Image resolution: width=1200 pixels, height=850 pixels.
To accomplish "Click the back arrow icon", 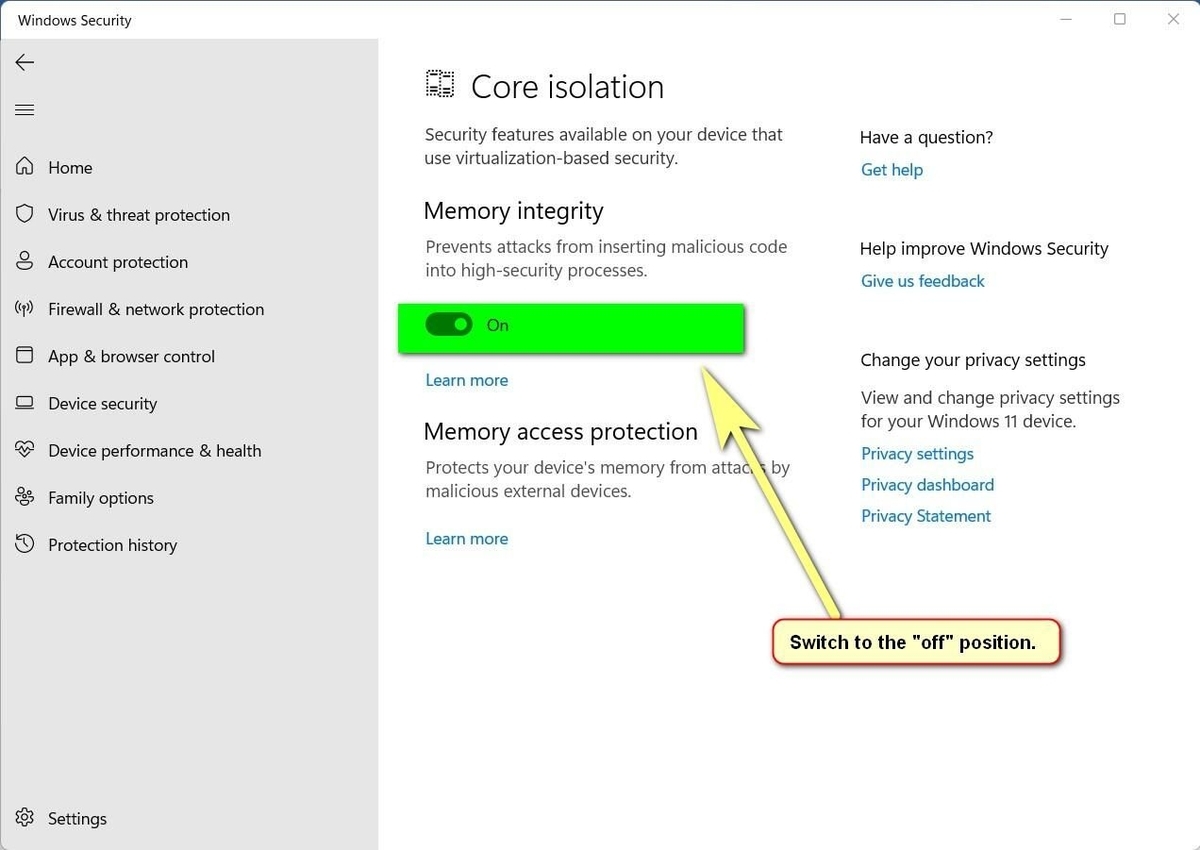I will pos(25,62).
